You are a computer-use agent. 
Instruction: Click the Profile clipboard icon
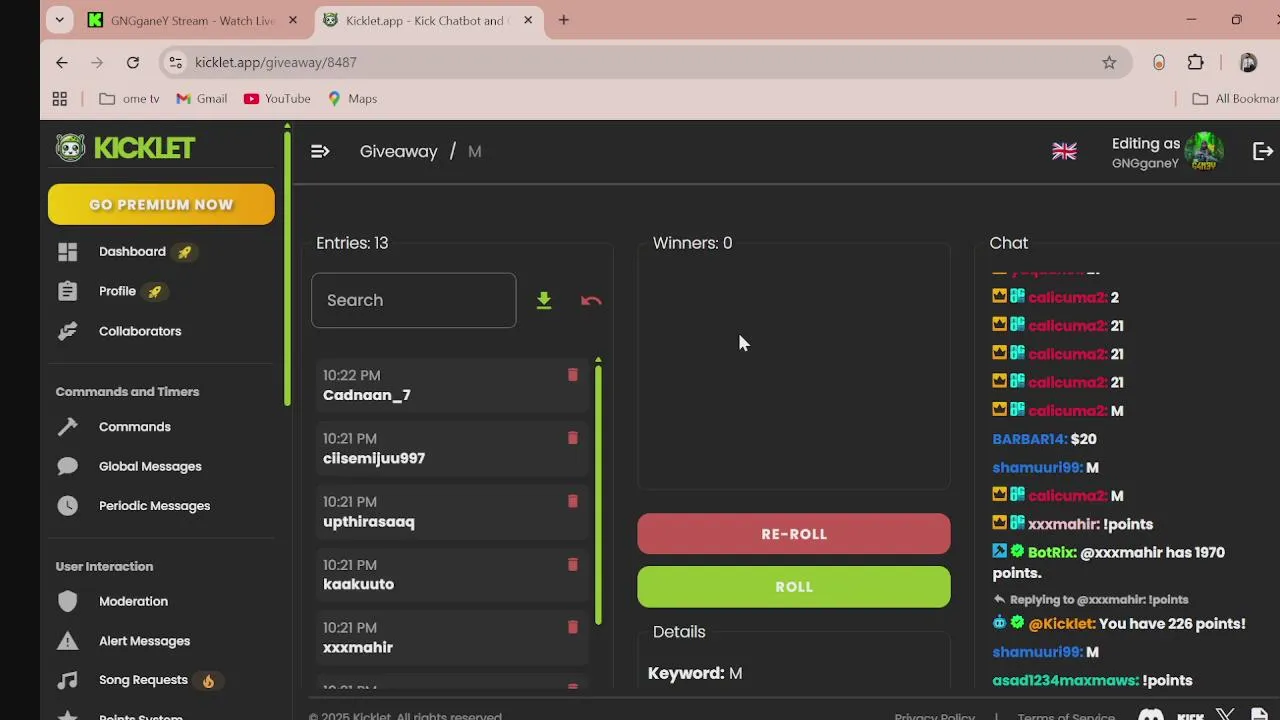(67, 291)
